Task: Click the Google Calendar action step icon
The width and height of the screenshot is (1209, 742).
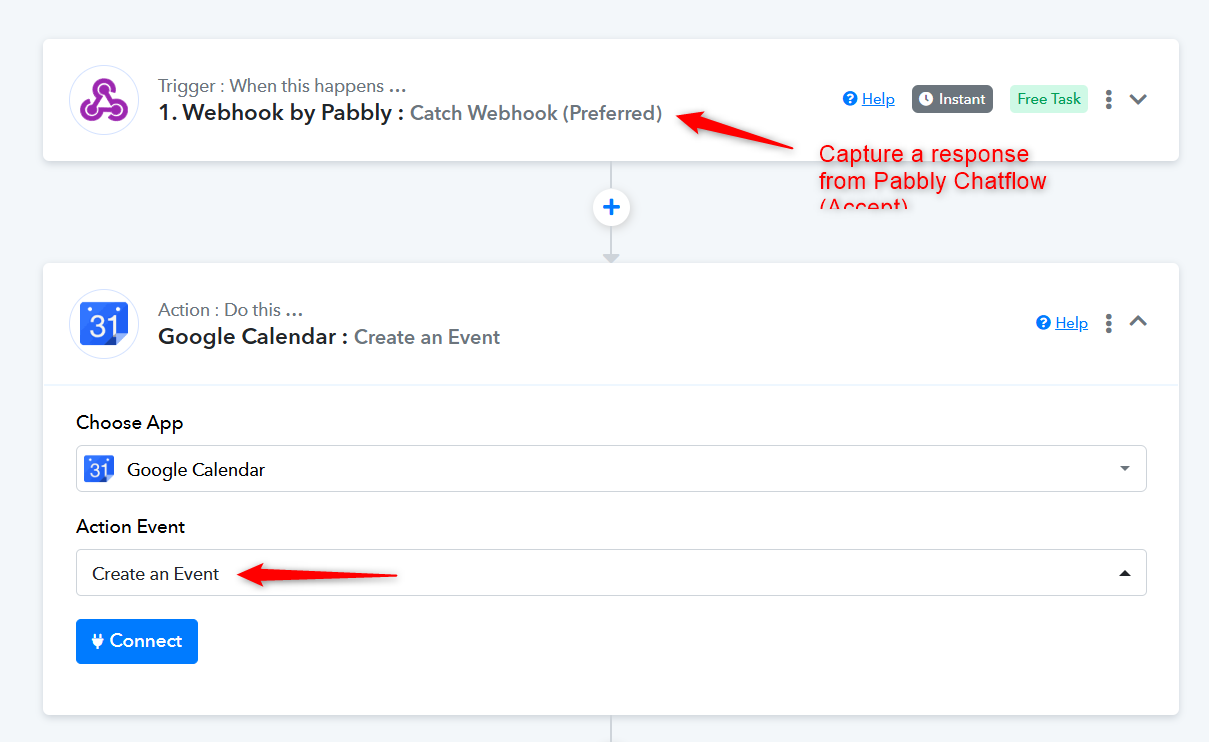Action: (104, 324)
